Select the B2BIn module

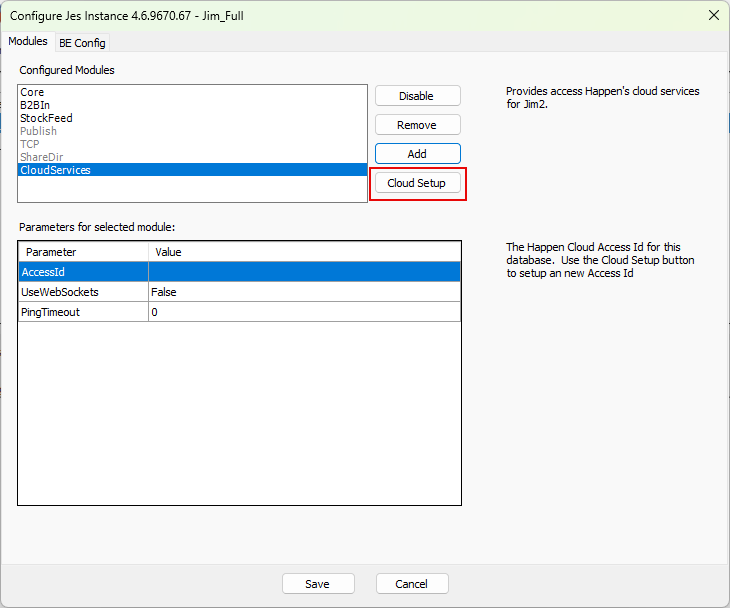pos(35,105)
